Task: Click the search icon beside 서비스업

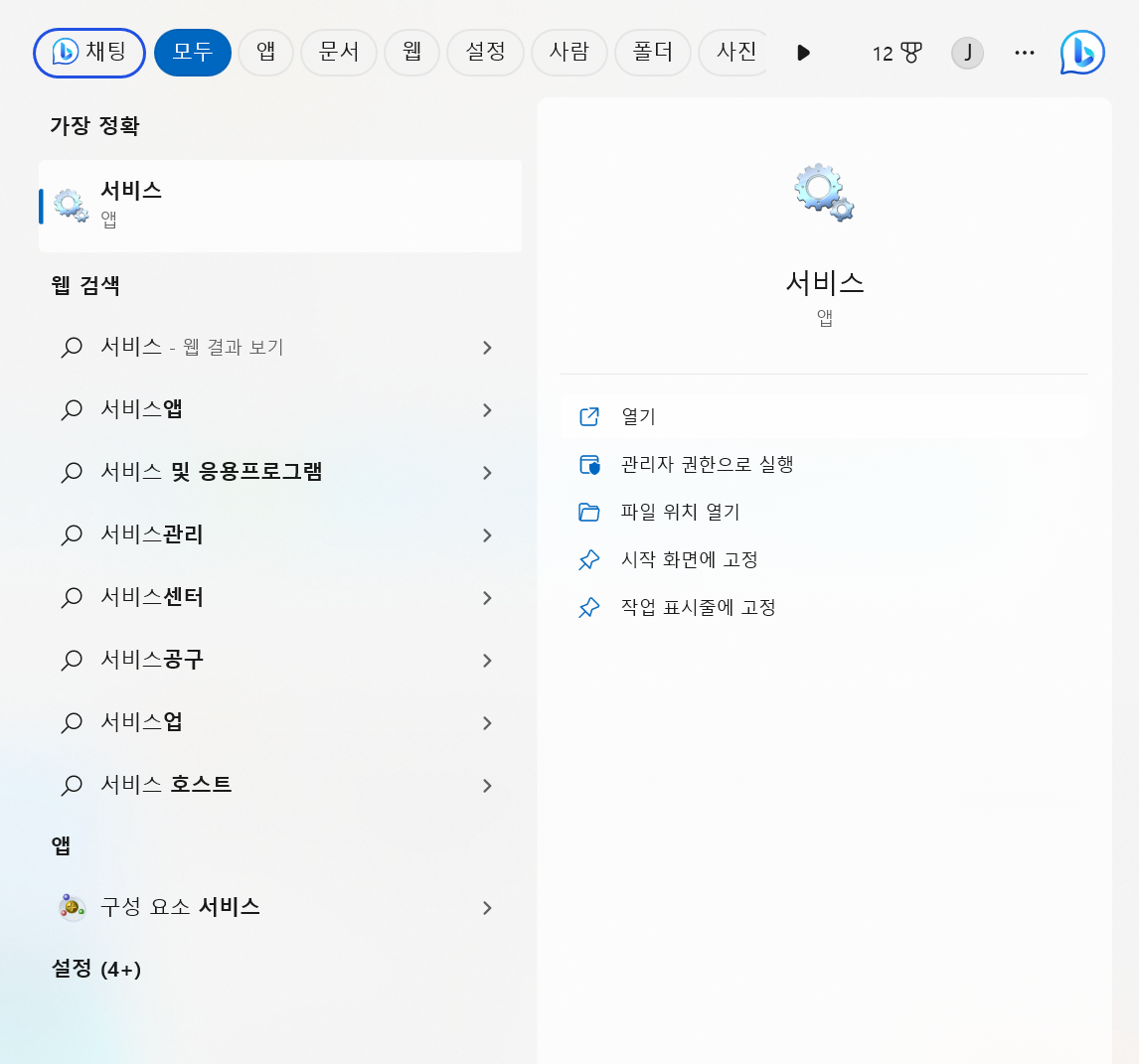Action: (x=72, y=722)
